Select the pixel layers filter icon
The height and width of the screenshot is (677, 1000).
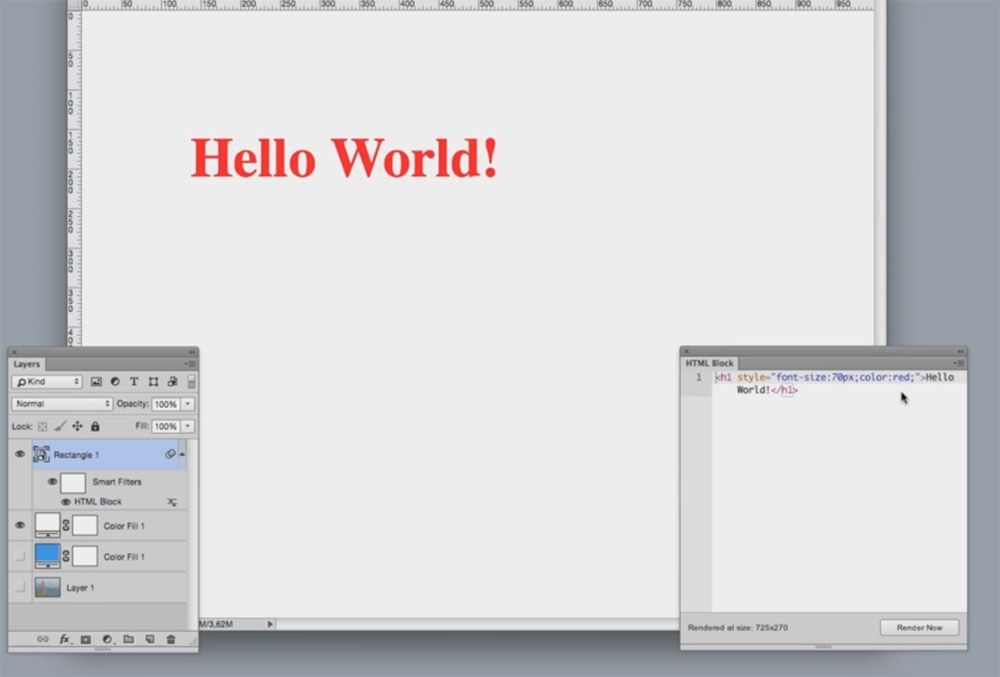pos(97,381)
